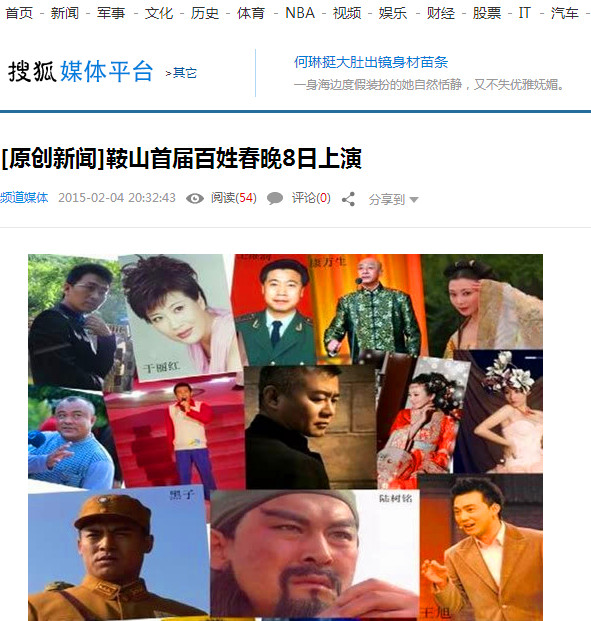Click the performers collage image
591x621 pixels.
pos(285,437)
